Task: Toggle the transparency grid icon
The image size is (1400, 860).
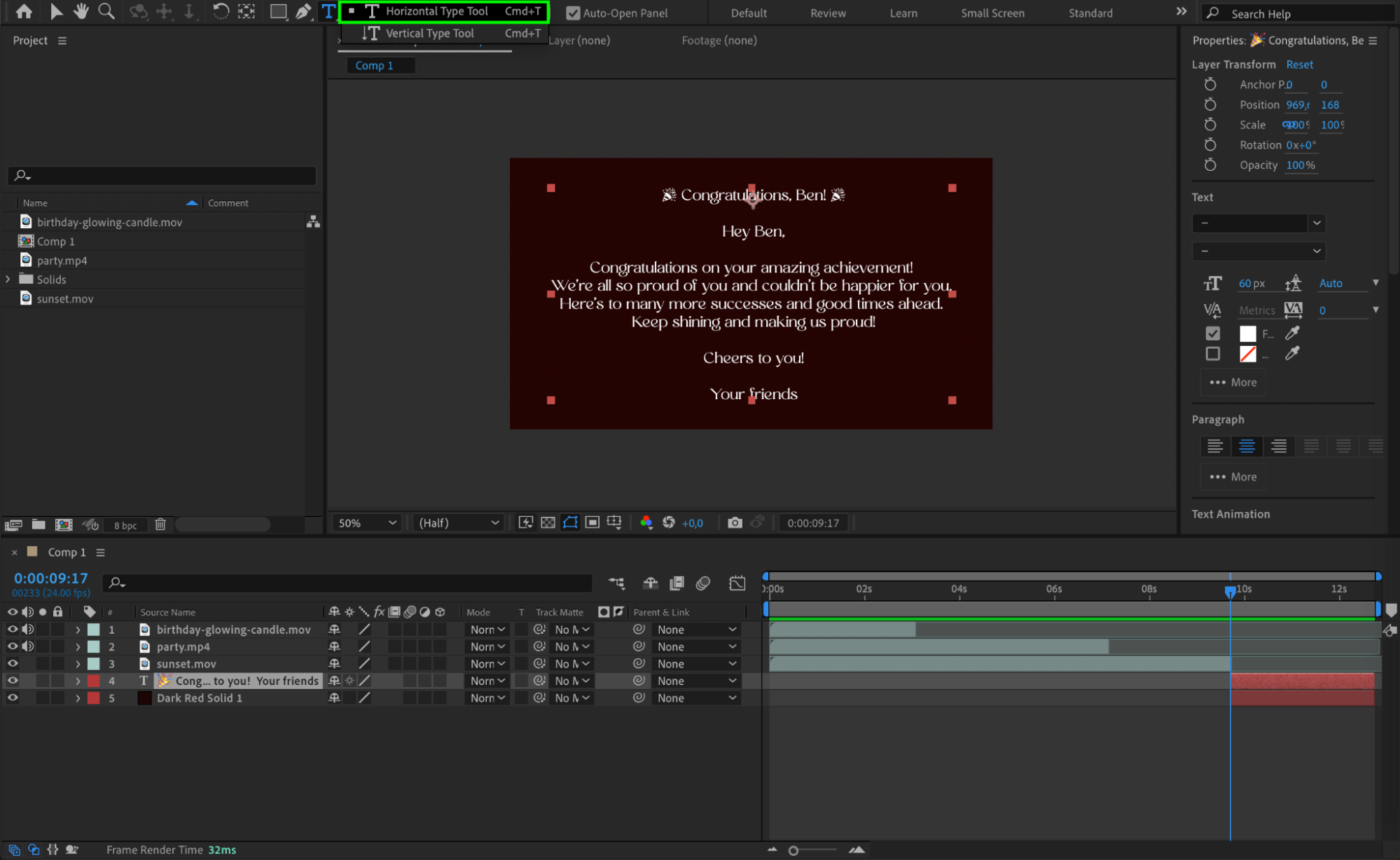Action: pos(548,522)
